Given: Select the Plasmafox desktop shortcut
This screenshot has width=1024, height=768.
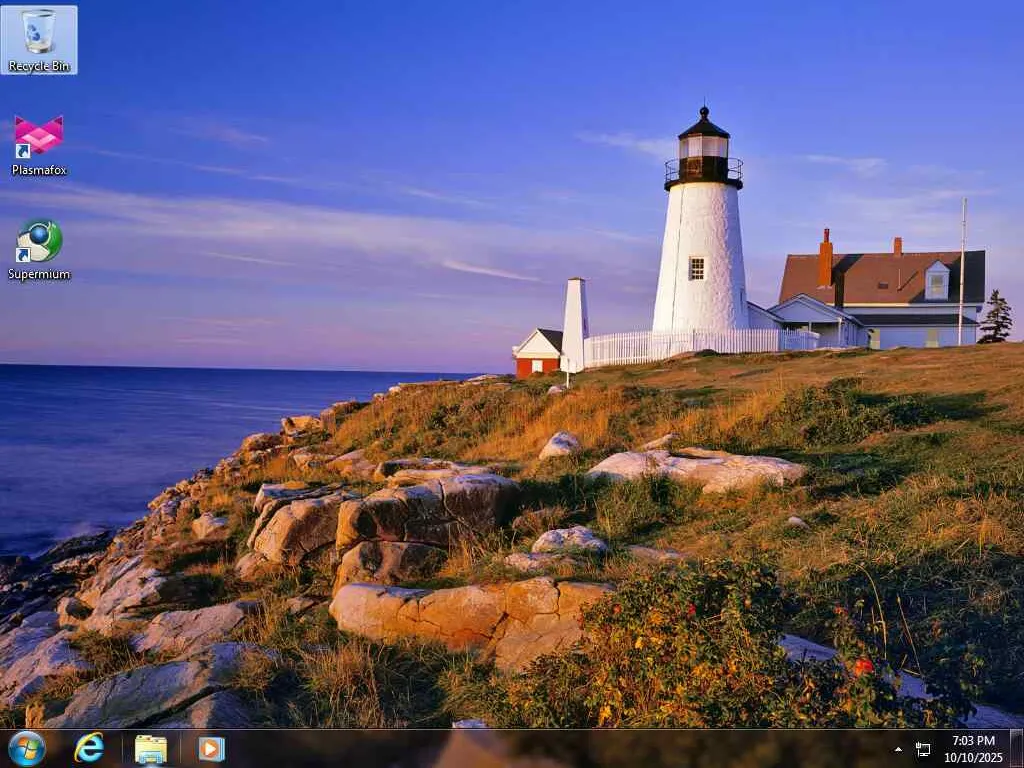Looking at the screenshot, I should tap(39, 145).
